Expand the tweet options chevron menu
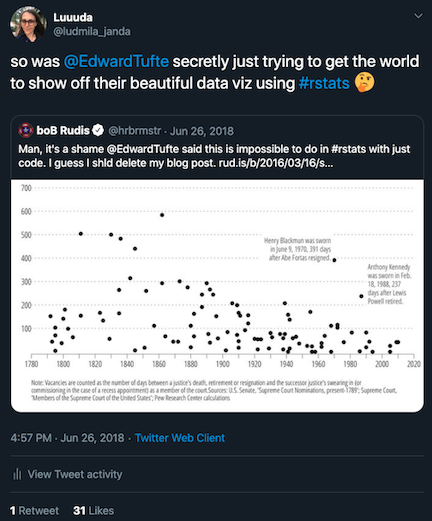432x521 pixels. pos(418,16)
